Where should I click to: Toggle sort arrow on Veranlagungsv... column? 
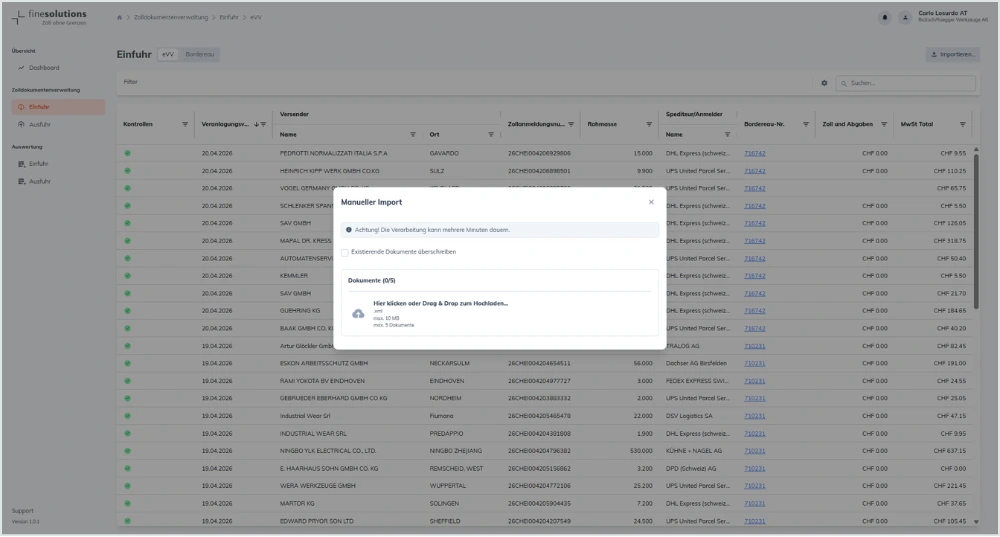point(256,124)
